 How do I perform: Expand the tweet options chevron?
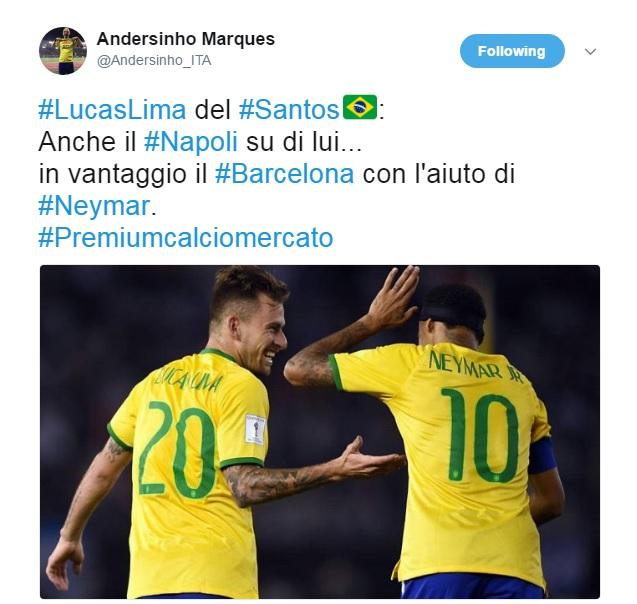click(590, 52)
